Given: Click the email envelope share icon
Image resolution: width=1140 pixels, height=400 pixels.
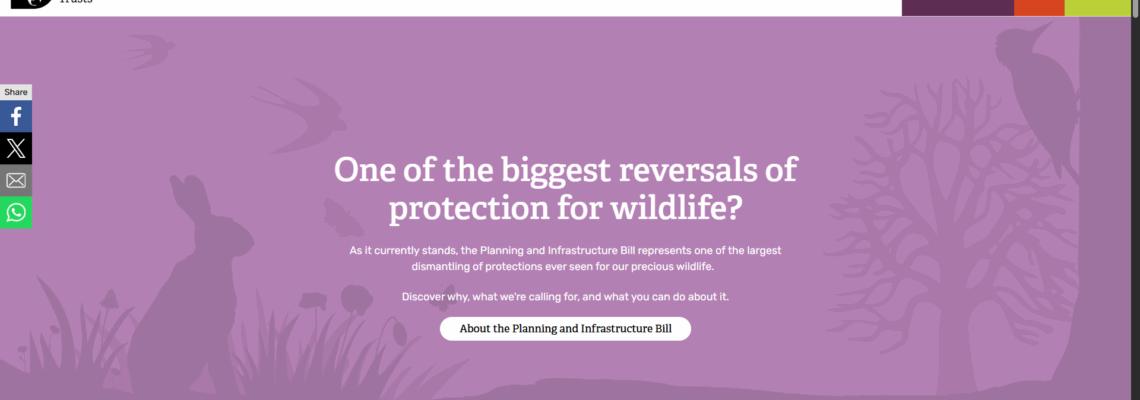Looking at the screenshot, I should [16, 181].
